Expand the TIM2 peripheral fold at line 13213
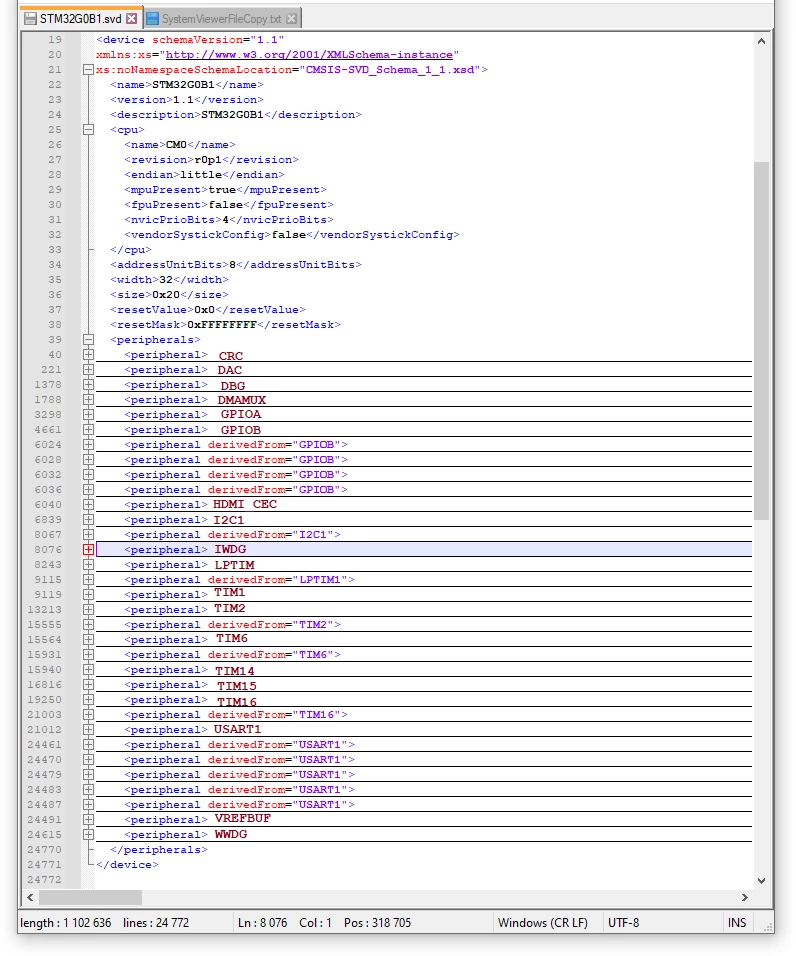The image size is (796, 956). click(88, 610)
